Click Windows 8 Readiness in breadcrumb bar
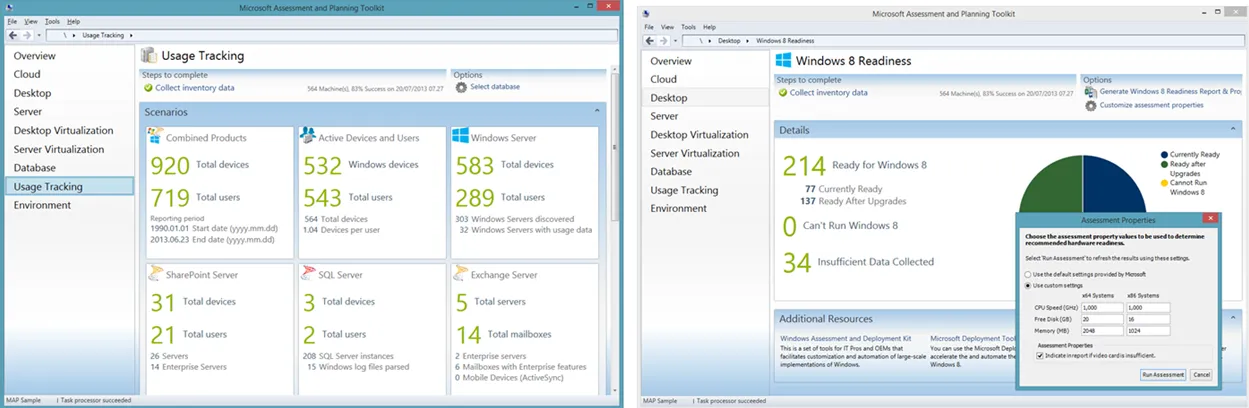The width and height of the screenshot is (1249, 408). (784, 41)
